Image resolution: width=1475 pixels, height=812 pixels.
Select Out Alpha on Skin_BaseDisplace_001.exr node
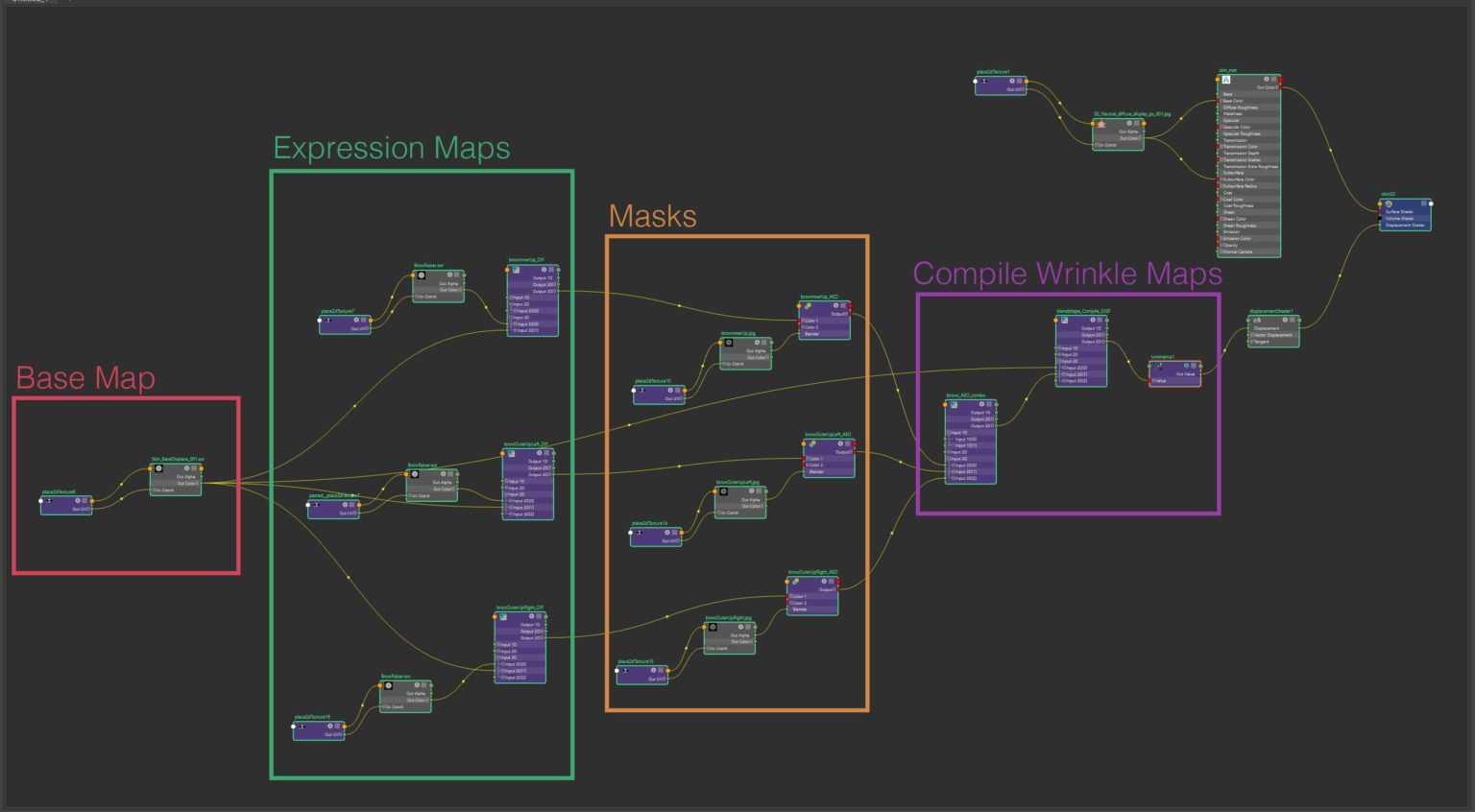[x=185, y=476]
